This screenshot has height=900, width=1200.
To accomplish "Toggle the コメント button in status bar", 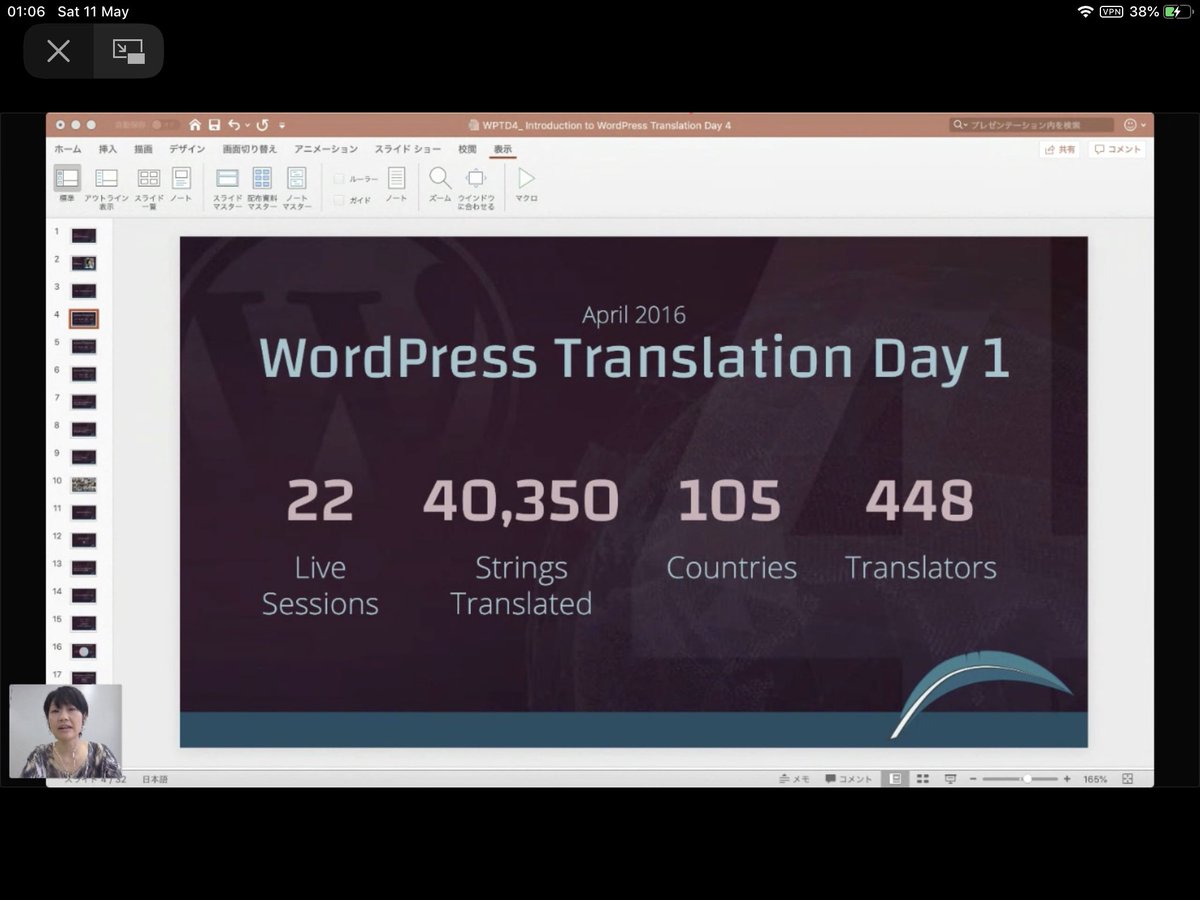I will pyautogui.click(x=849, y=778).
